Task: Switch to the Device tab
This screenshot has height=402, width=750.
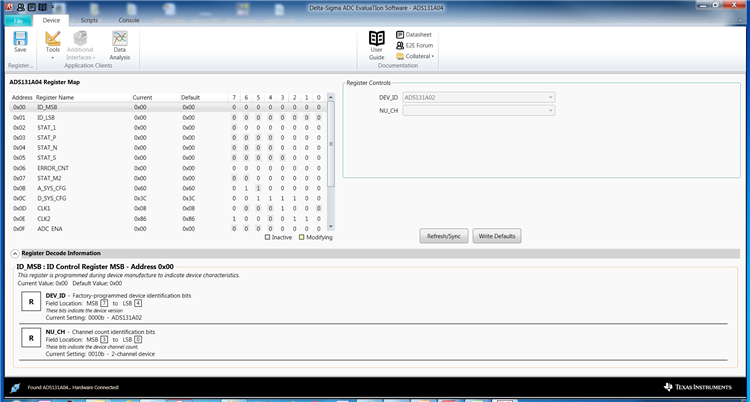Action: (51, 20)
